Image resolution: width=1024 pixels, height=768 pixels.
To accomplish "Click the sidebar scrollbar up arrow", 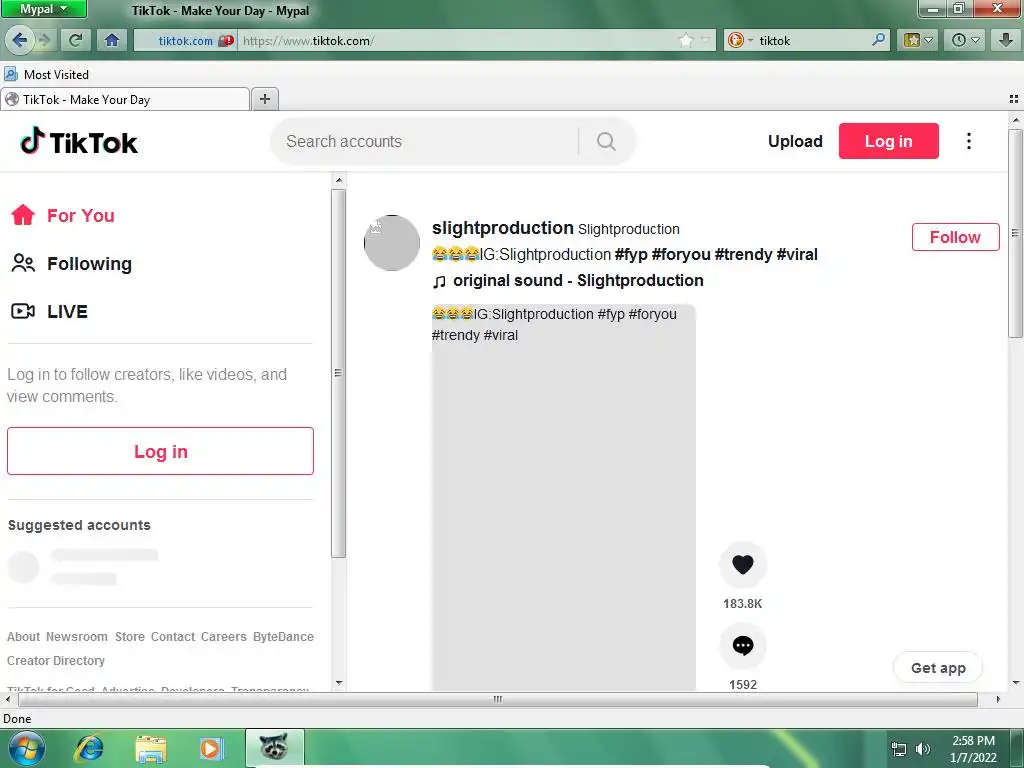I will coord(338,180).
